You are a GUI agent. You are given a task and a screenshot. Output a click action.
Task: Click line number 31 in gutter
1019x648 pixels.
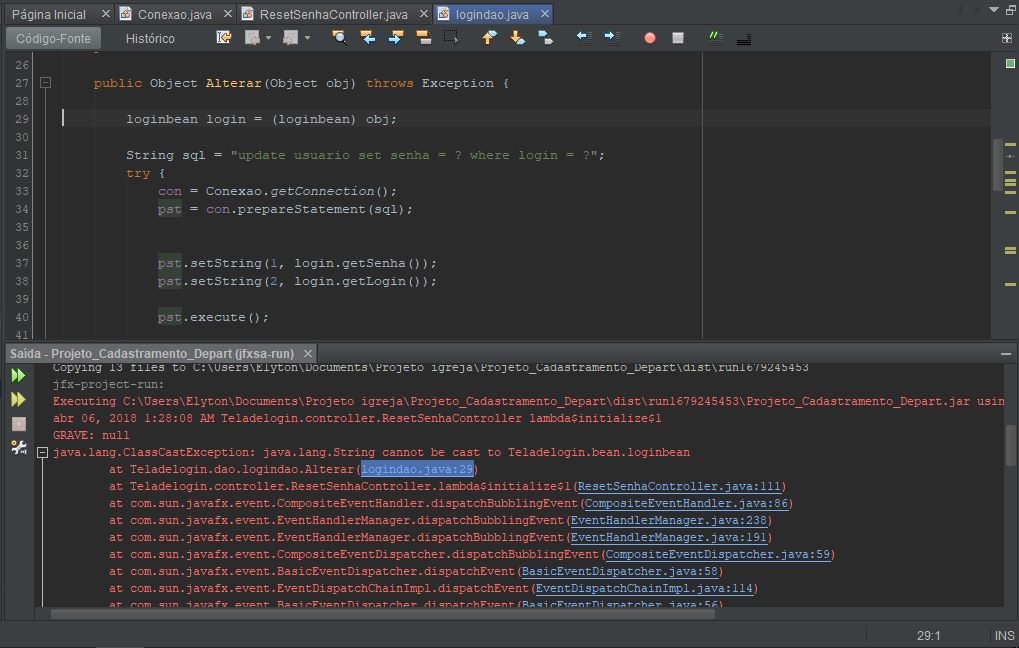(21, 155)
